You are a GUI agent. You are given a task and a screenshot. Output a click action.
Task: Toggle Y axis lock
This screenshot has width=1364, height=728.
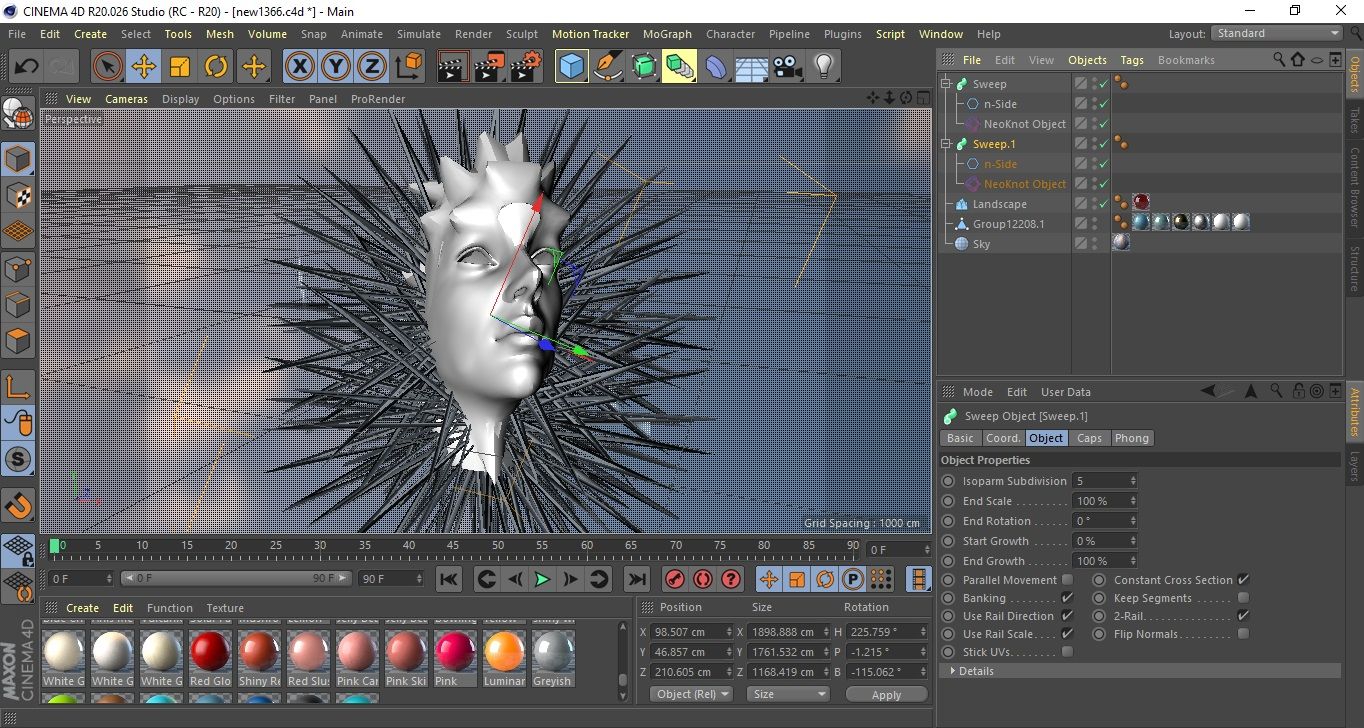click(335, 67)
